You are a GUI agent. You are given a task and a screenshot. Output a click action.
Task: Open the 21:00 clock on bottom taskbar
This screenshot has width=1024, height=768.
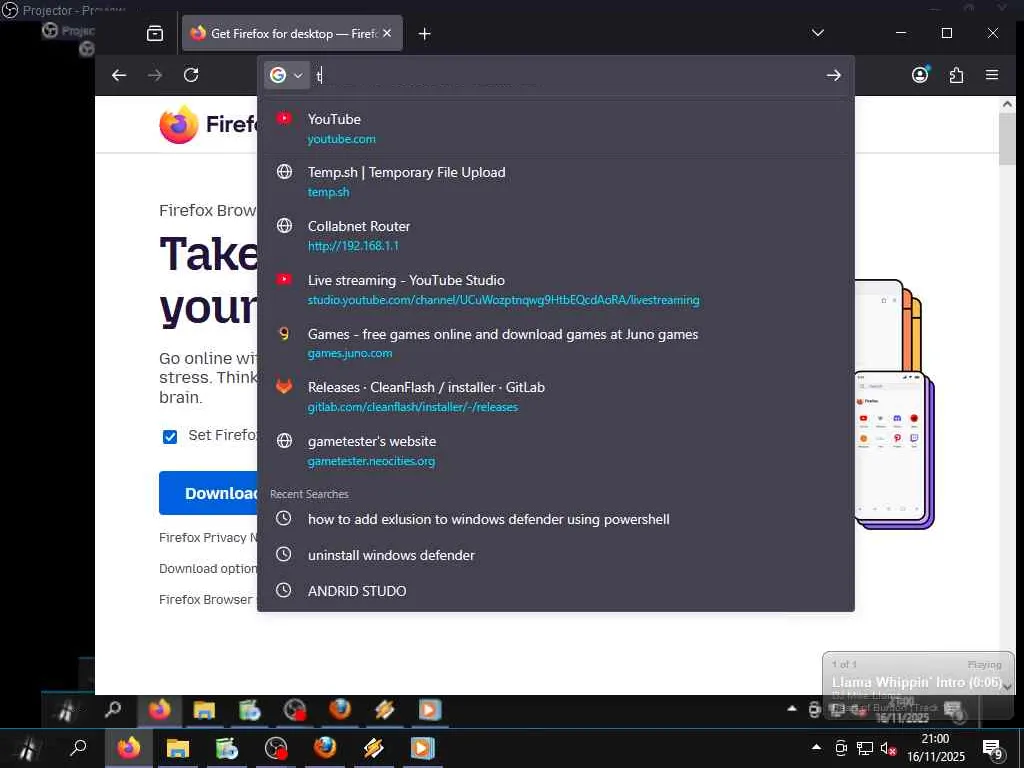935,748
